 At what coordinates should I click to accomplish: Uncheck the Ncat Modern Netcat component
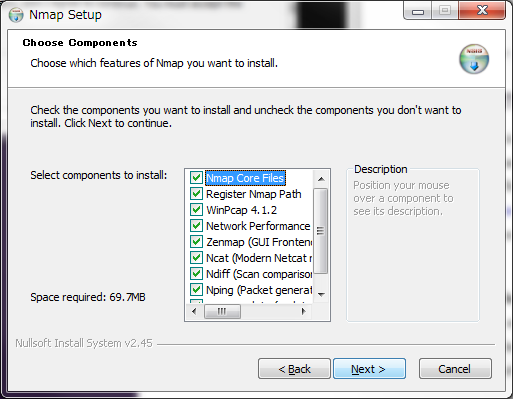point(196,258)
